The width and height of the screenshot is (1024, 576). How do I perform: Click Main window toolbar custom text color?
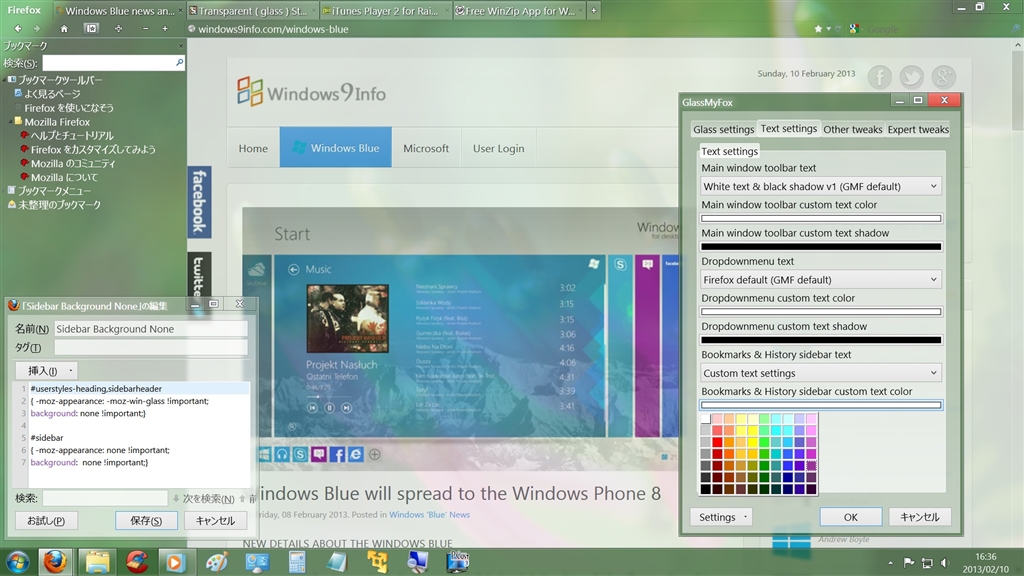click(821, 218)
